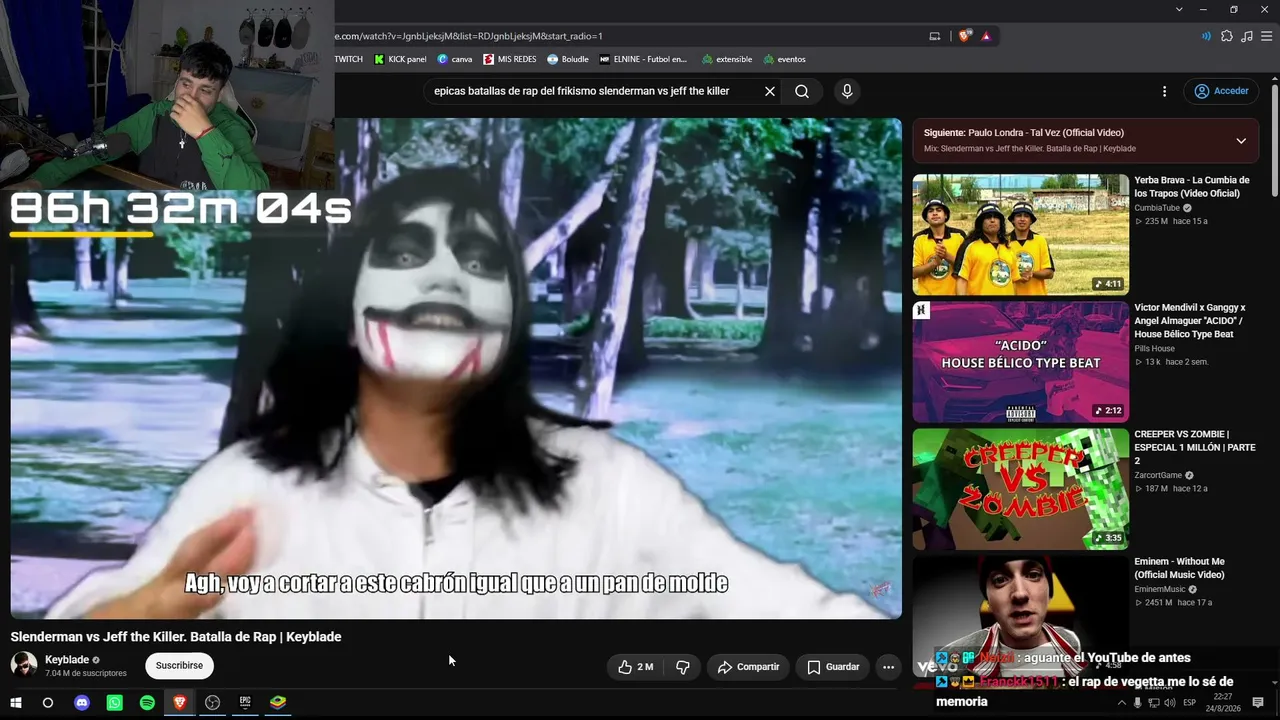Image resolution: width=1280 pixels, height=720 pixels.
Task: Open Yerba Brava La Cumbia thumbnail
Action: coord(1020,235)
